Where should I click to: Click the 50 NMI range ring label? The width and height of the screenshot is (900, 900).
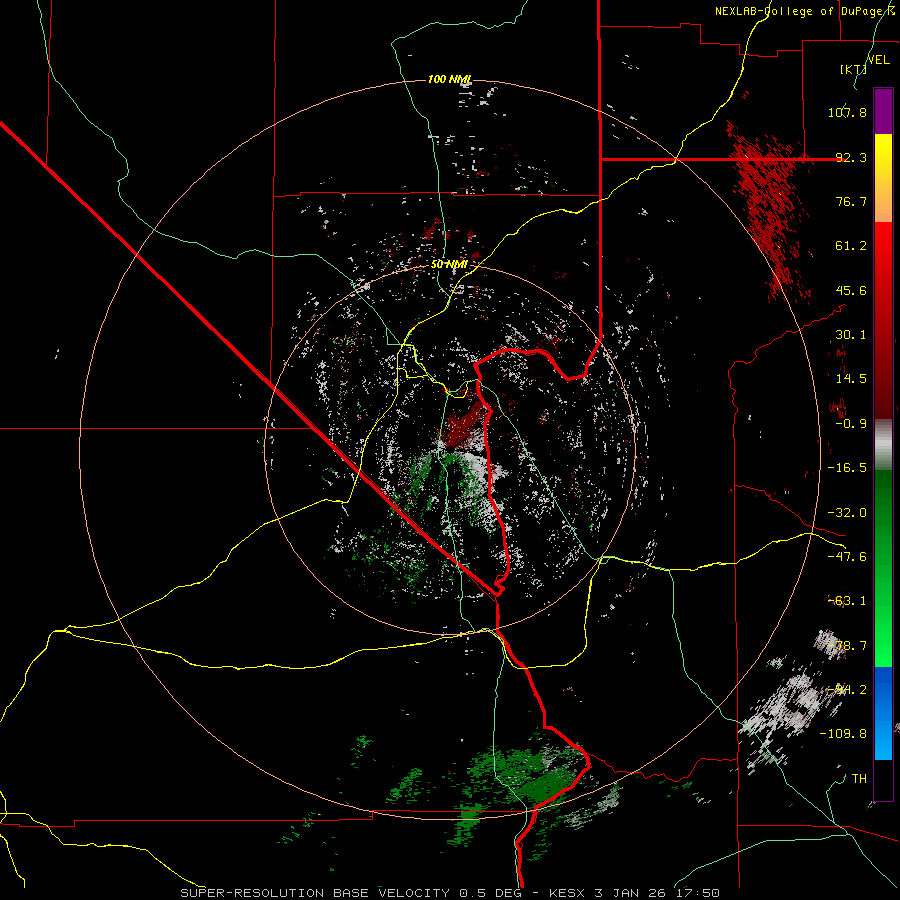pos(449,265)
